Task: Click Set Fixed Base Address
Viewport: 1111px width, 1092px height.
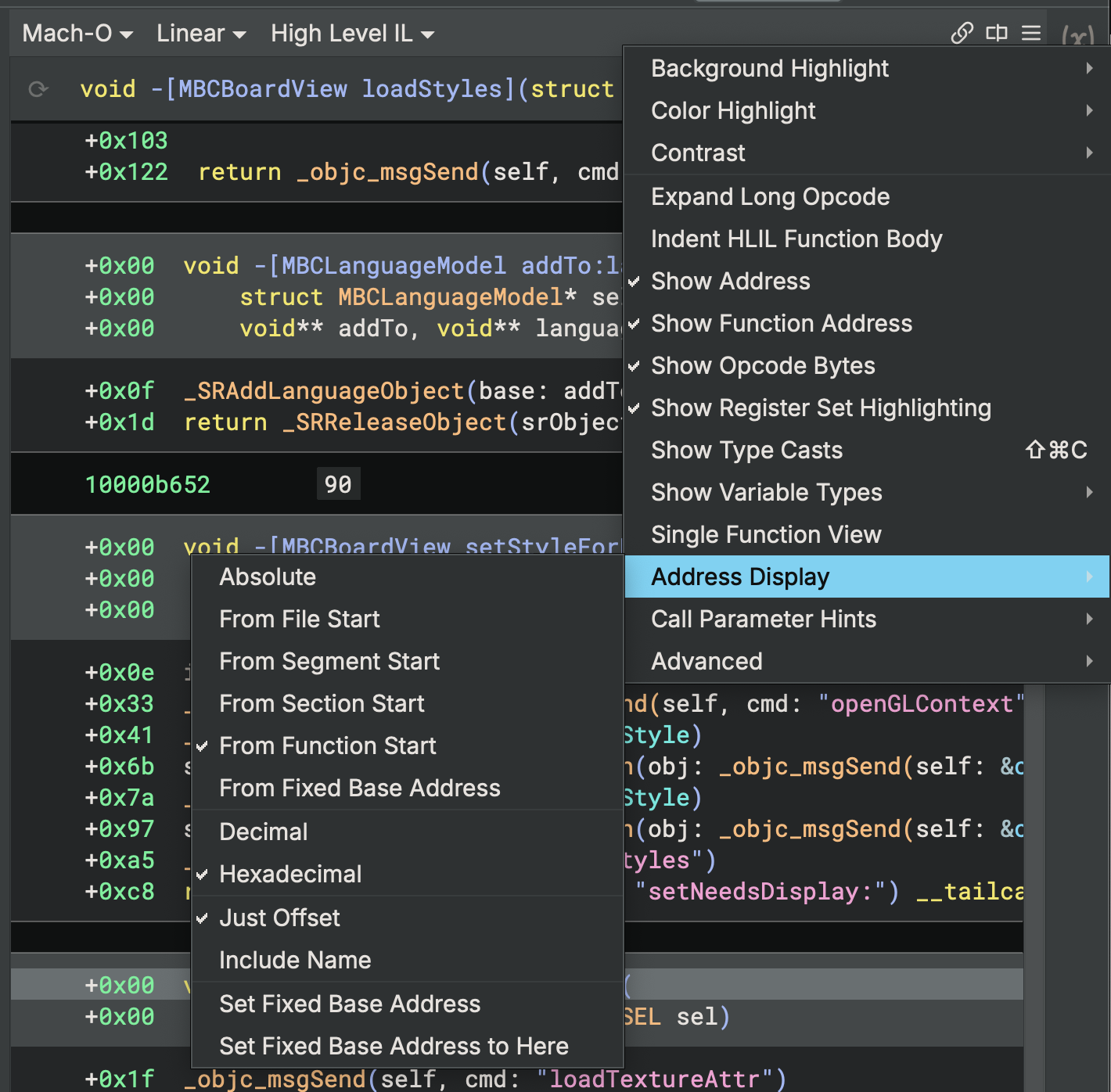Action: (x=408, y=1004)
